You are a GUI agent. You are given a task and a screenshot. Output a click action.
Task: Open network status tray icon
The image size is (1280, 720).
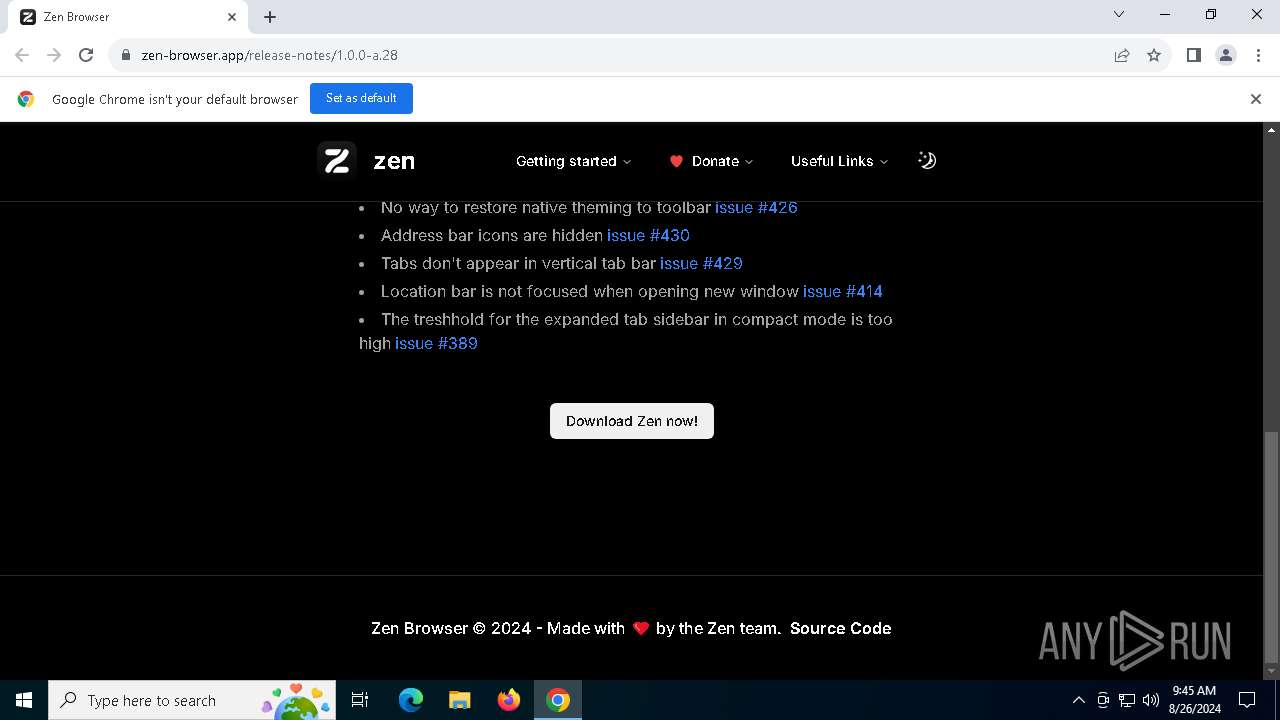coord(1127,700)
